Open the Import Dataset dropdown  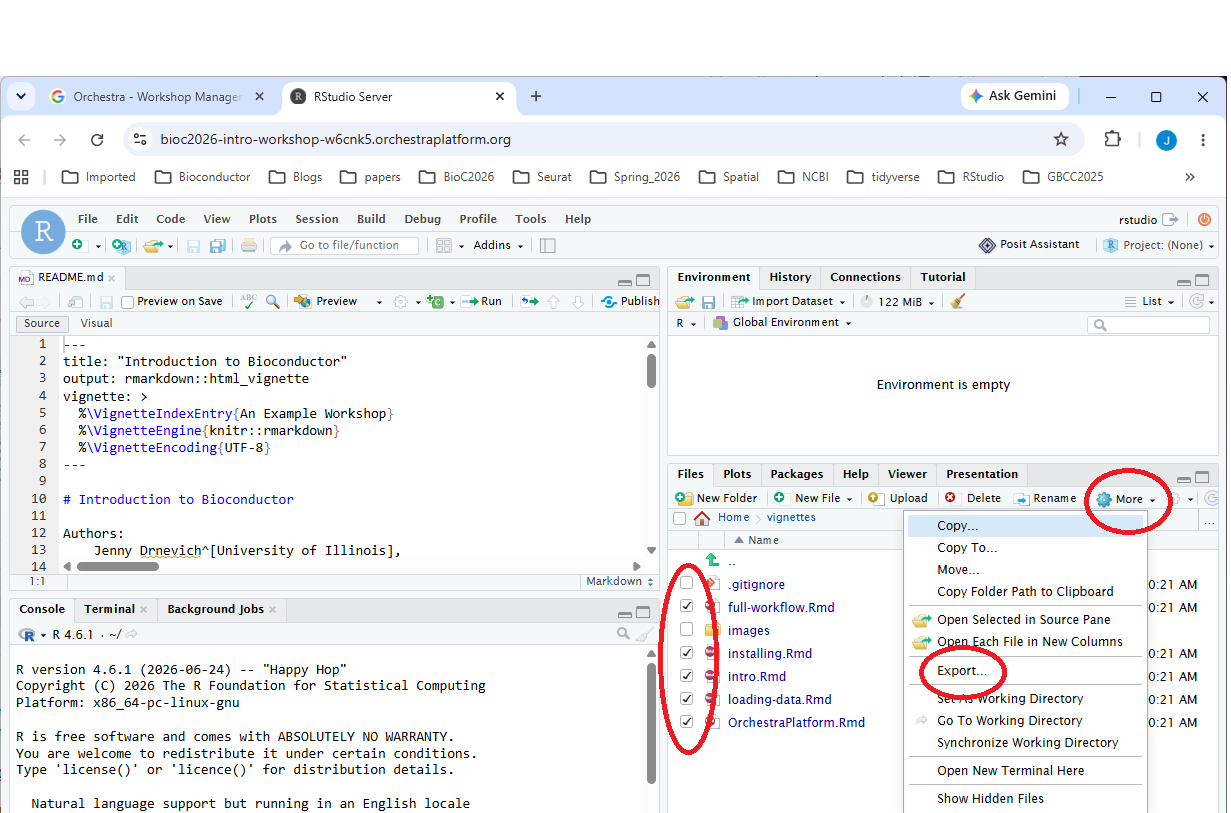[x=789, y=301]
